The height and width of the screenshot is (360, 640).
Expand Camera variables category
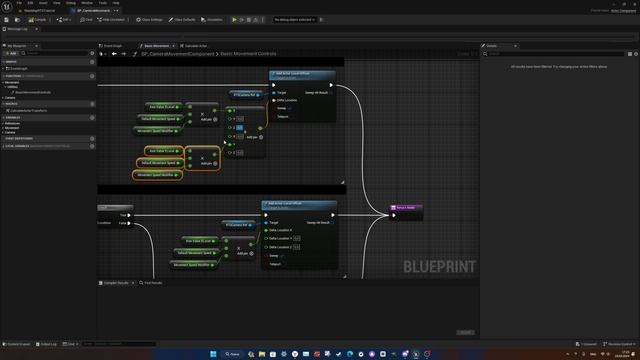point(3,132)
